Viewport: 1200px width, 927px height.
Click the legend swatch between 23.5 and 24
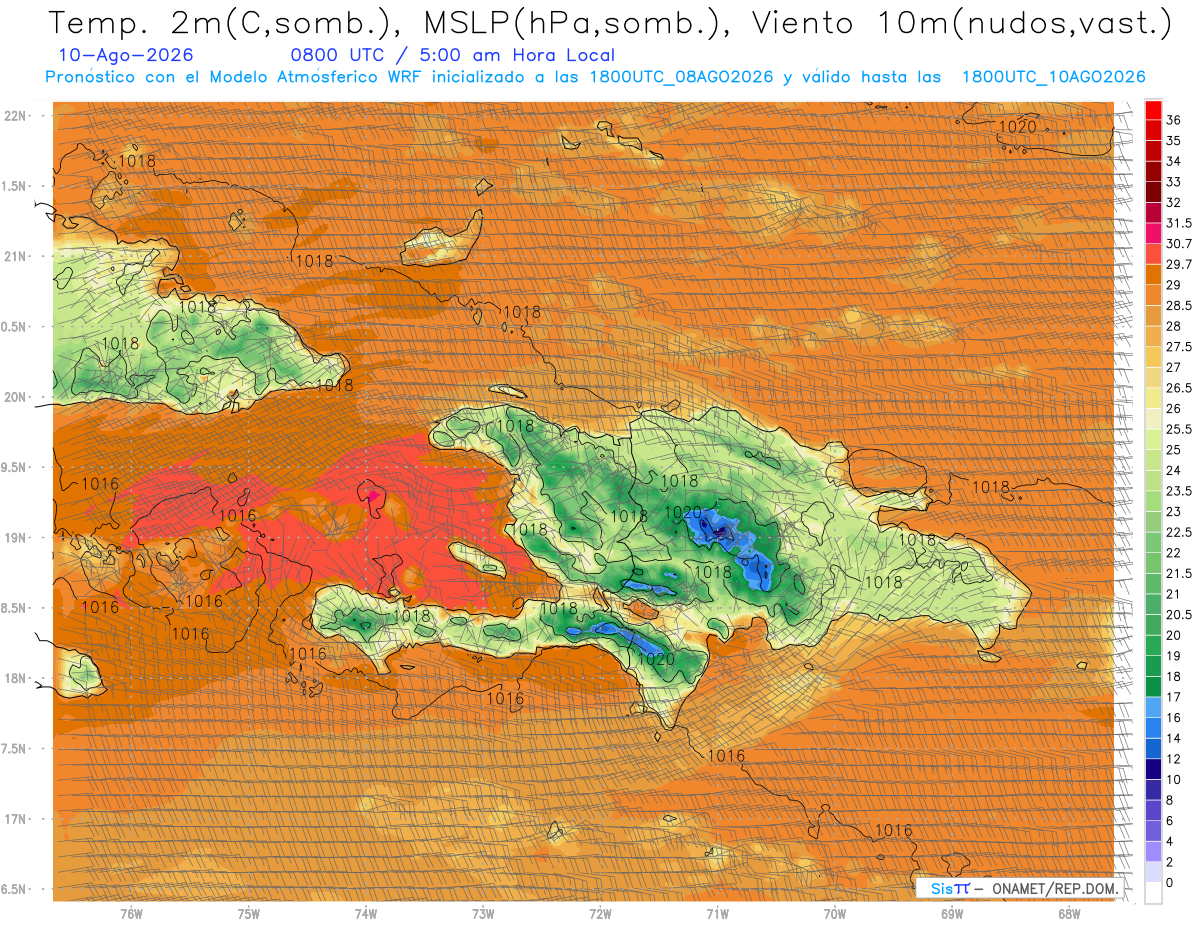(1153, 481)
